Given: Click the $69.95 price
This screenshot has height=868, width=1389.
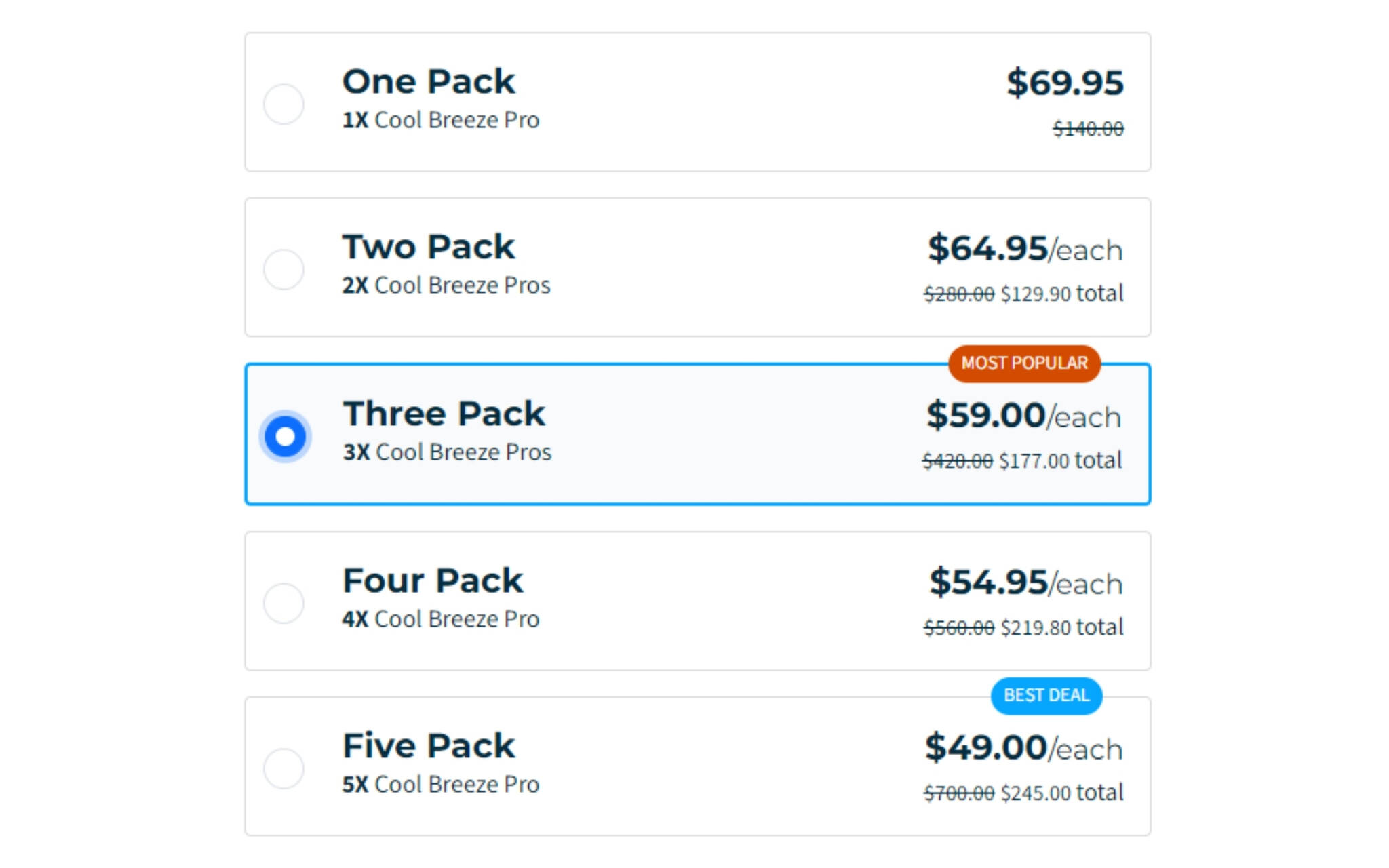Looking at the screenshot, I should (x=1065, y=83).
